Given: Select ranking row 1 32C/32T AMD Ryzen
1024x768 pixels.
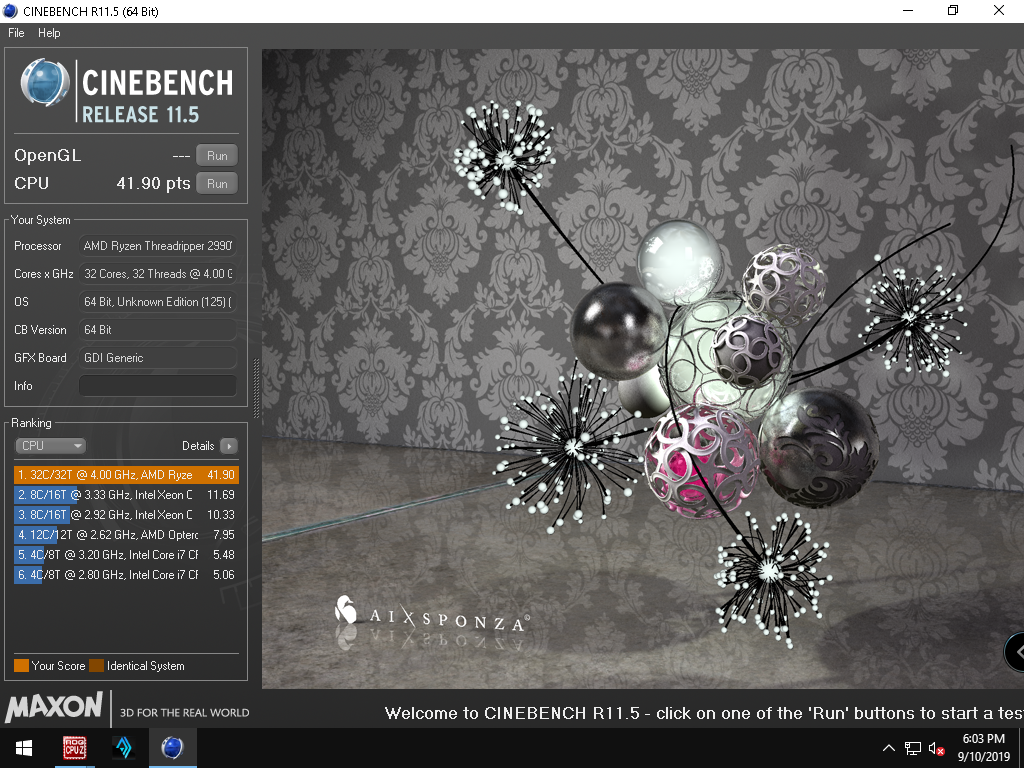Looking at the screenshot, I should point(126,475).
